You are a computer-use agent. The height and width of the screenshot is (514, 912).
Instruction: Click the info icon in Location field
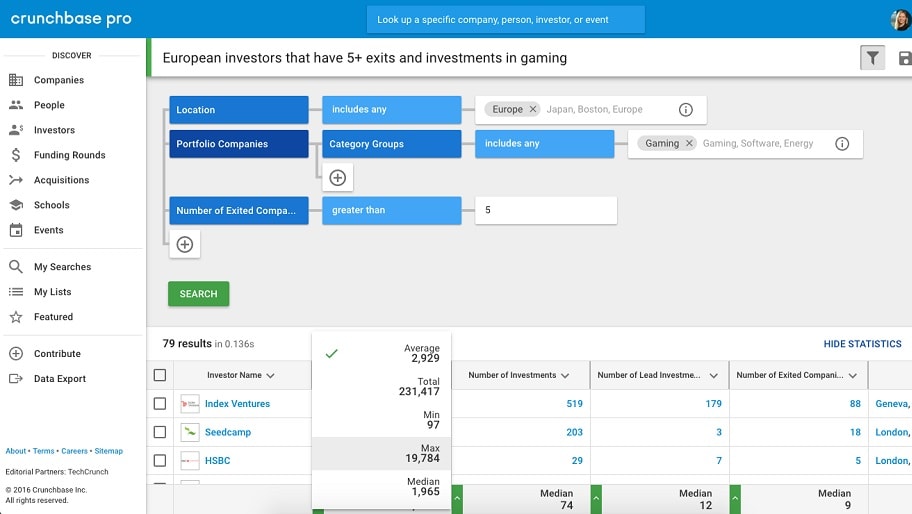click(686, 109)
